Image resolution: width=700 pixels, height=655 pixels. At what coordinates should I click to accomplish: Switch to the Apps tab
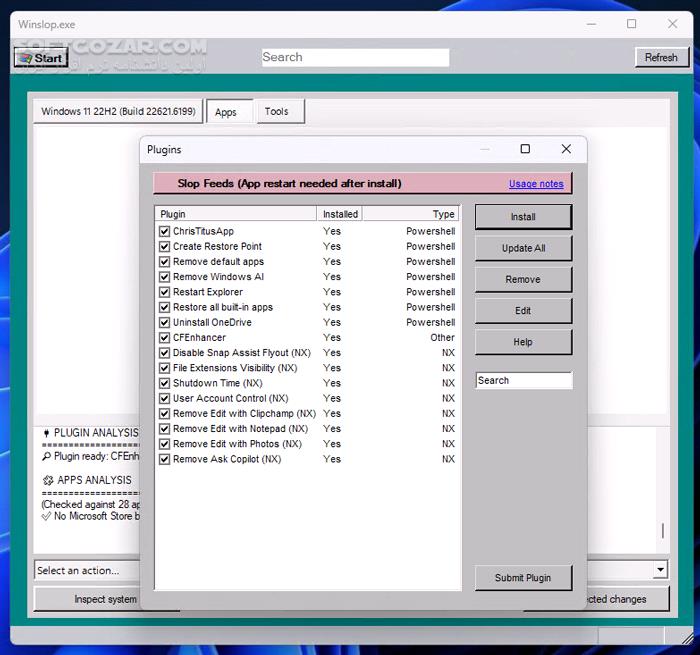226,112
